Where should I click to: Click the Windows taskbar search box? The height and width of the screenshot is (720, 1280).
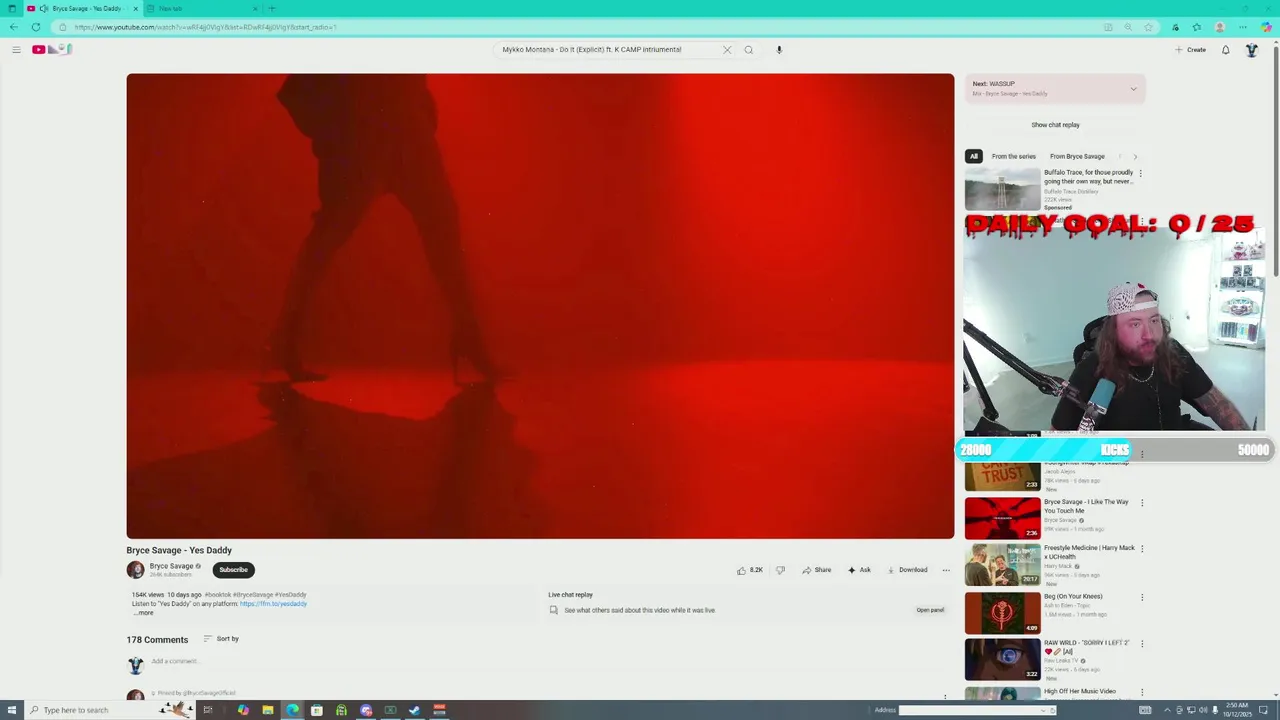click(110, 710)
